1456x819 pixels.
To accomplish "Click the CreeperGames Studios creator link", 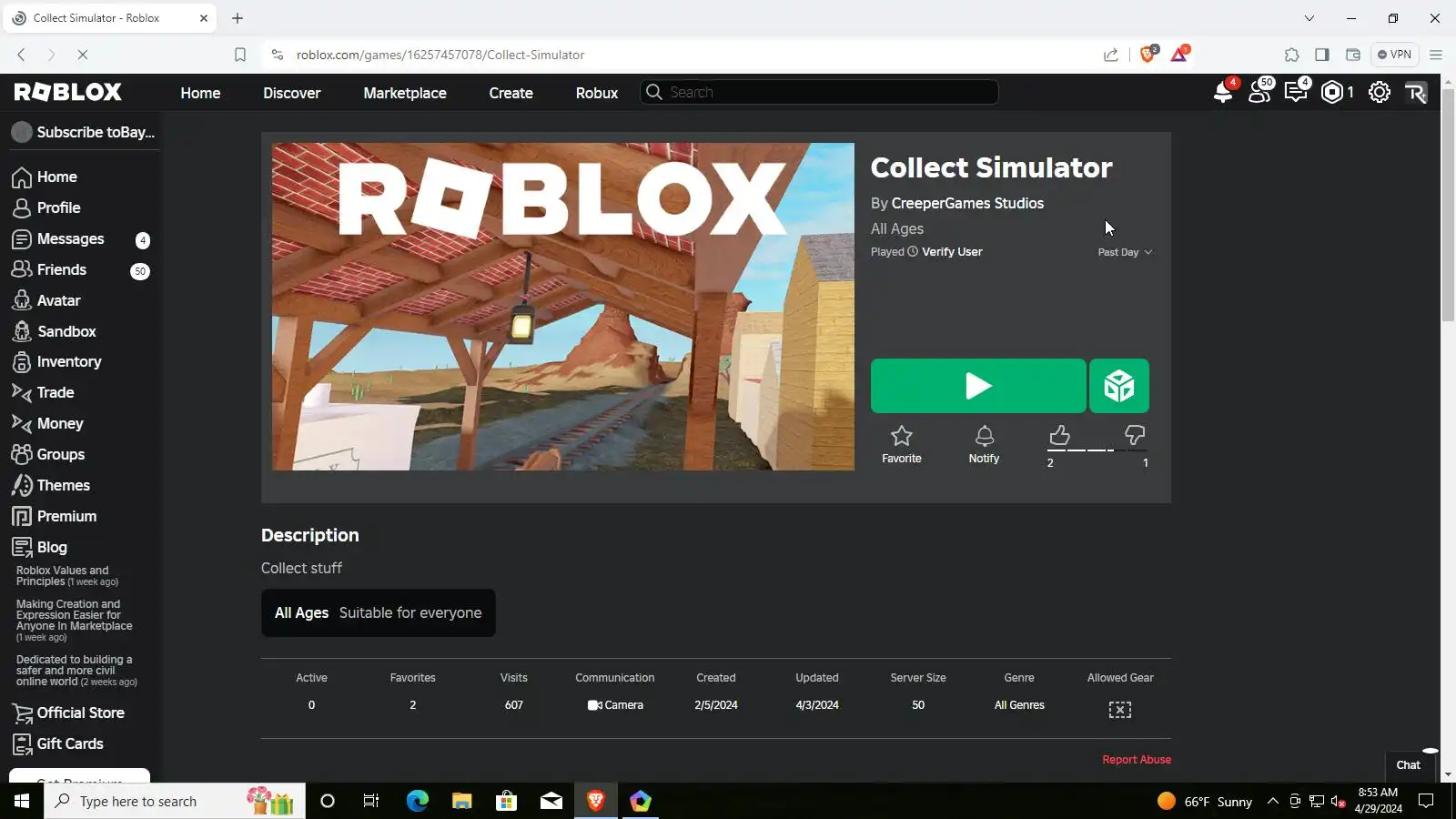I will (967, 203).
